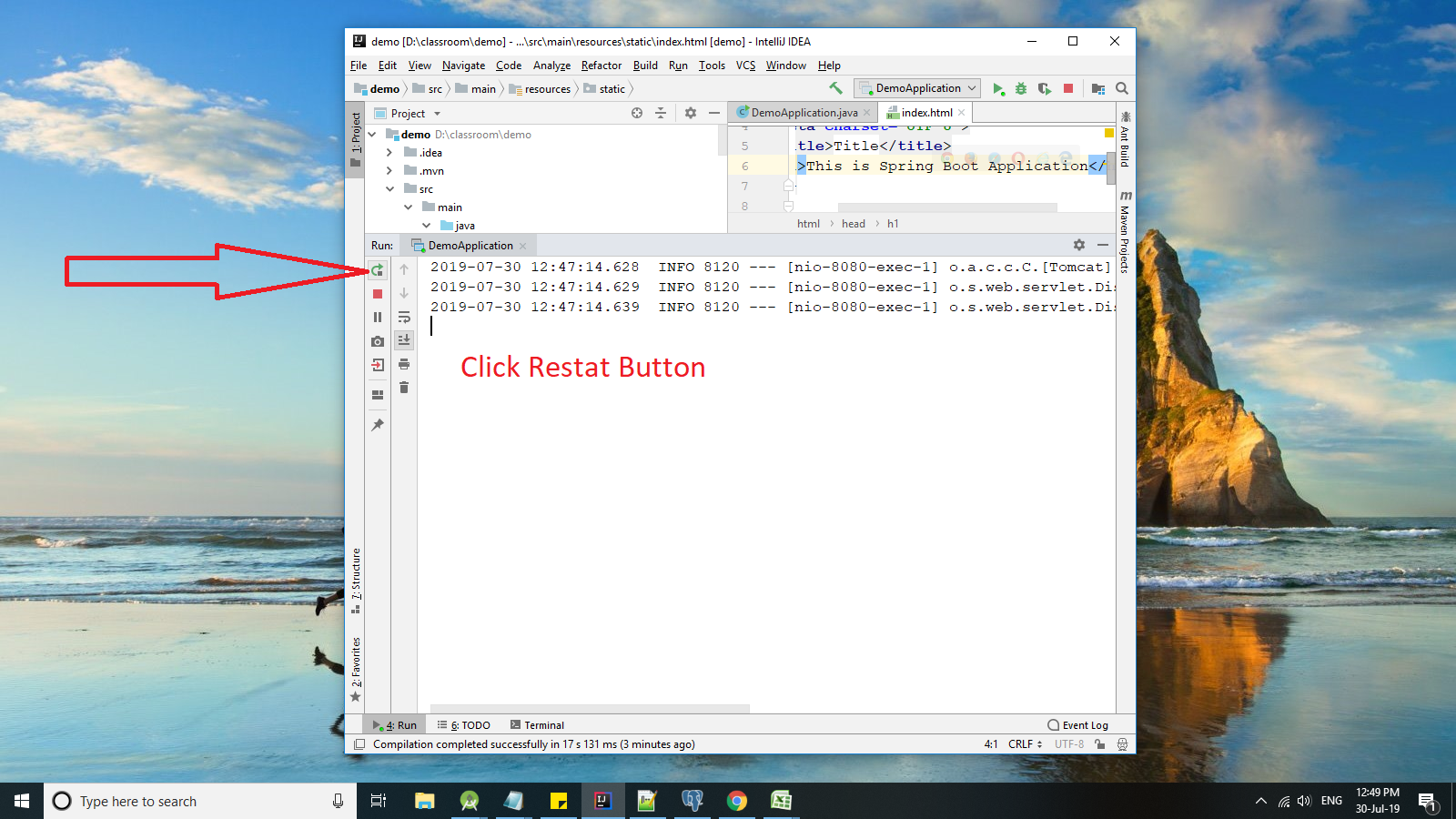Collapse the demo project root node

[372, 135]
